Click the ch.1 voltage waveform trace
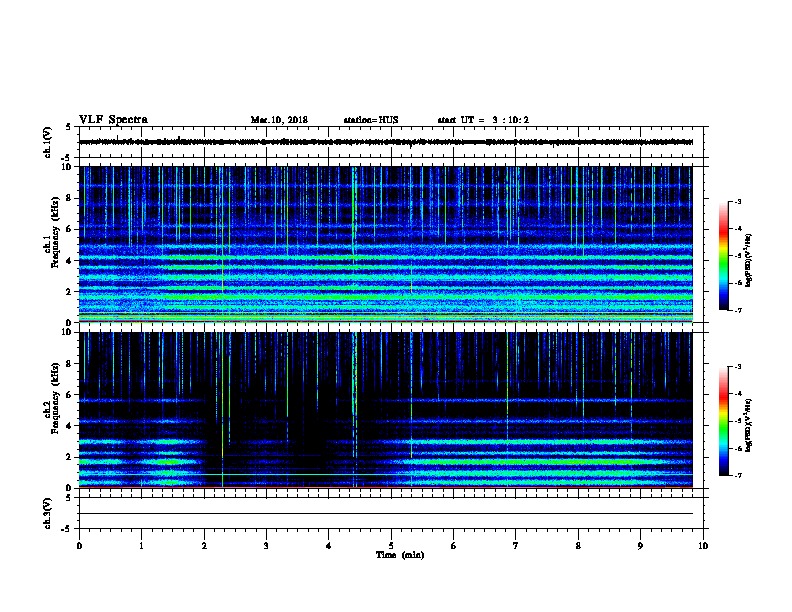This screenshot has height=612, width=792. coord(386,142)
